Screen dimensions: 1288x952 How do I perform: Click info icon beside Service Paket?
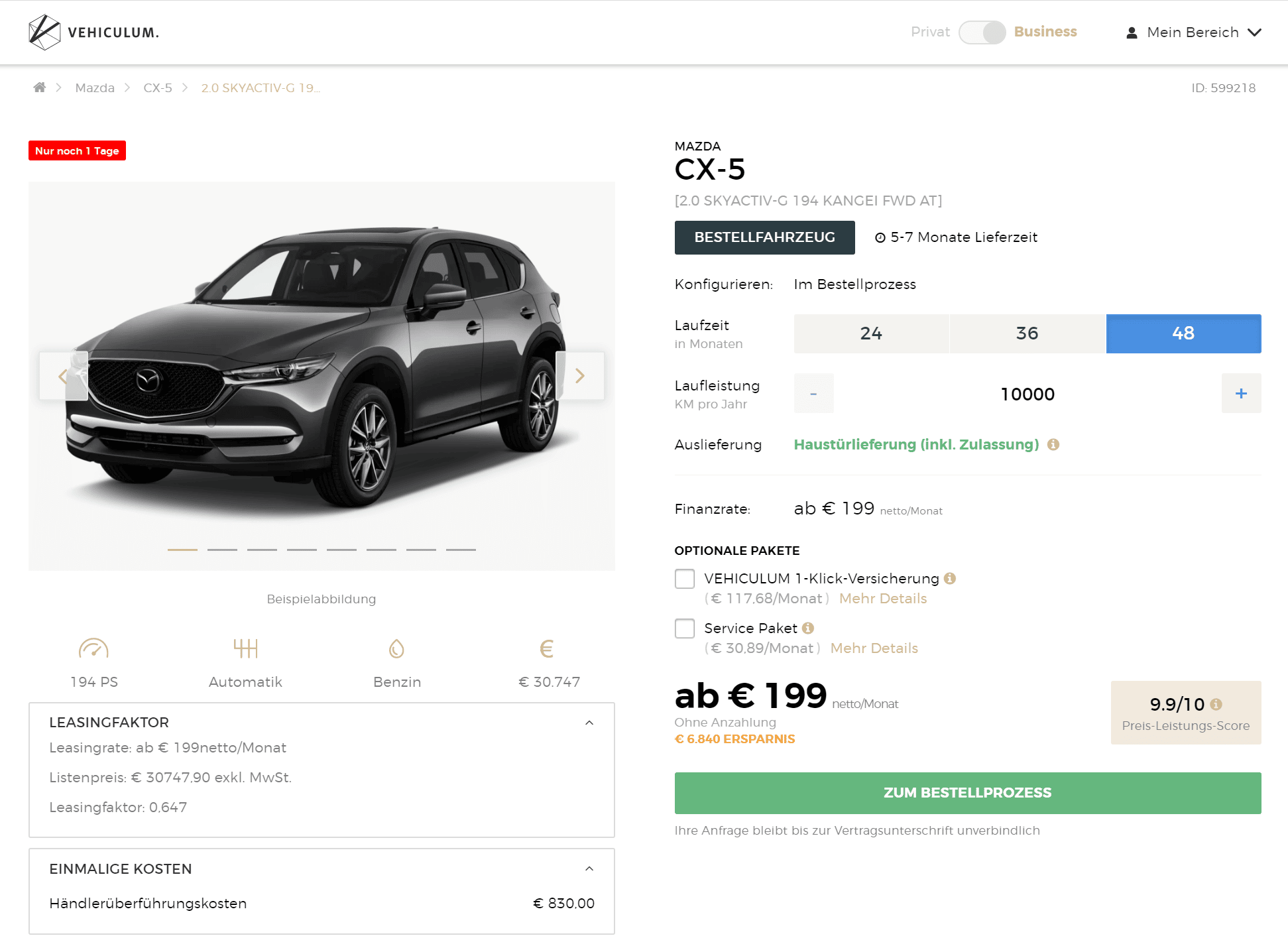click(x=807, y=628)
